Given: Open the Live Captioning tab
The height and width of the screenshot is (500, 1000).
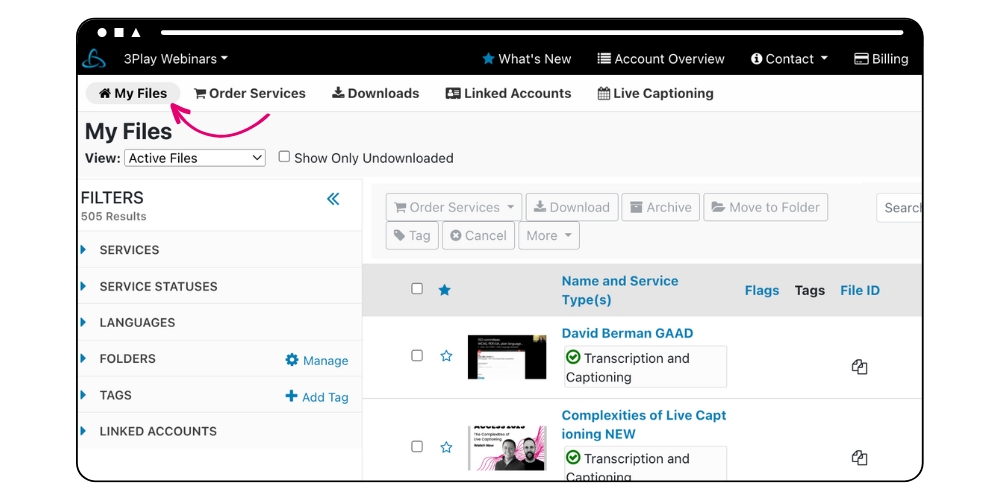Looking at the screenshot, I should click(656, 93).
